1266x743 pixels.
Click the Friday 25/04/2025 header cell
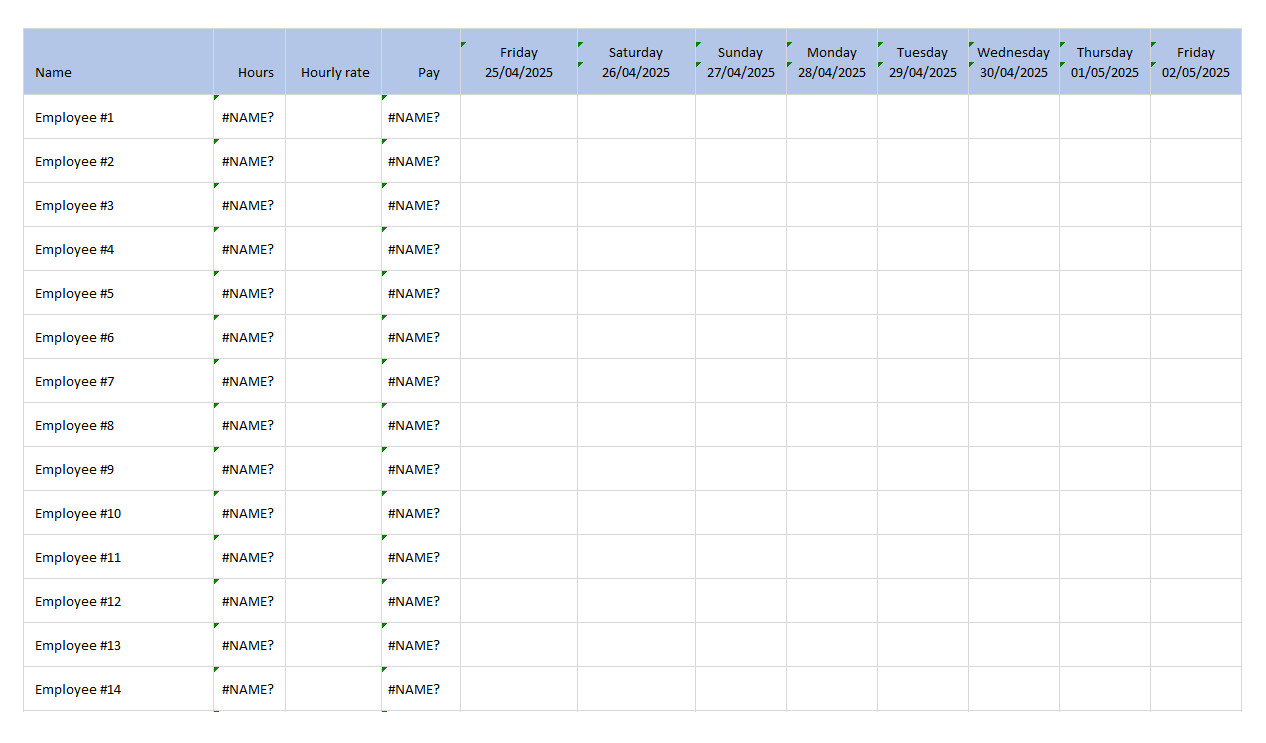(x=519, y=62)
